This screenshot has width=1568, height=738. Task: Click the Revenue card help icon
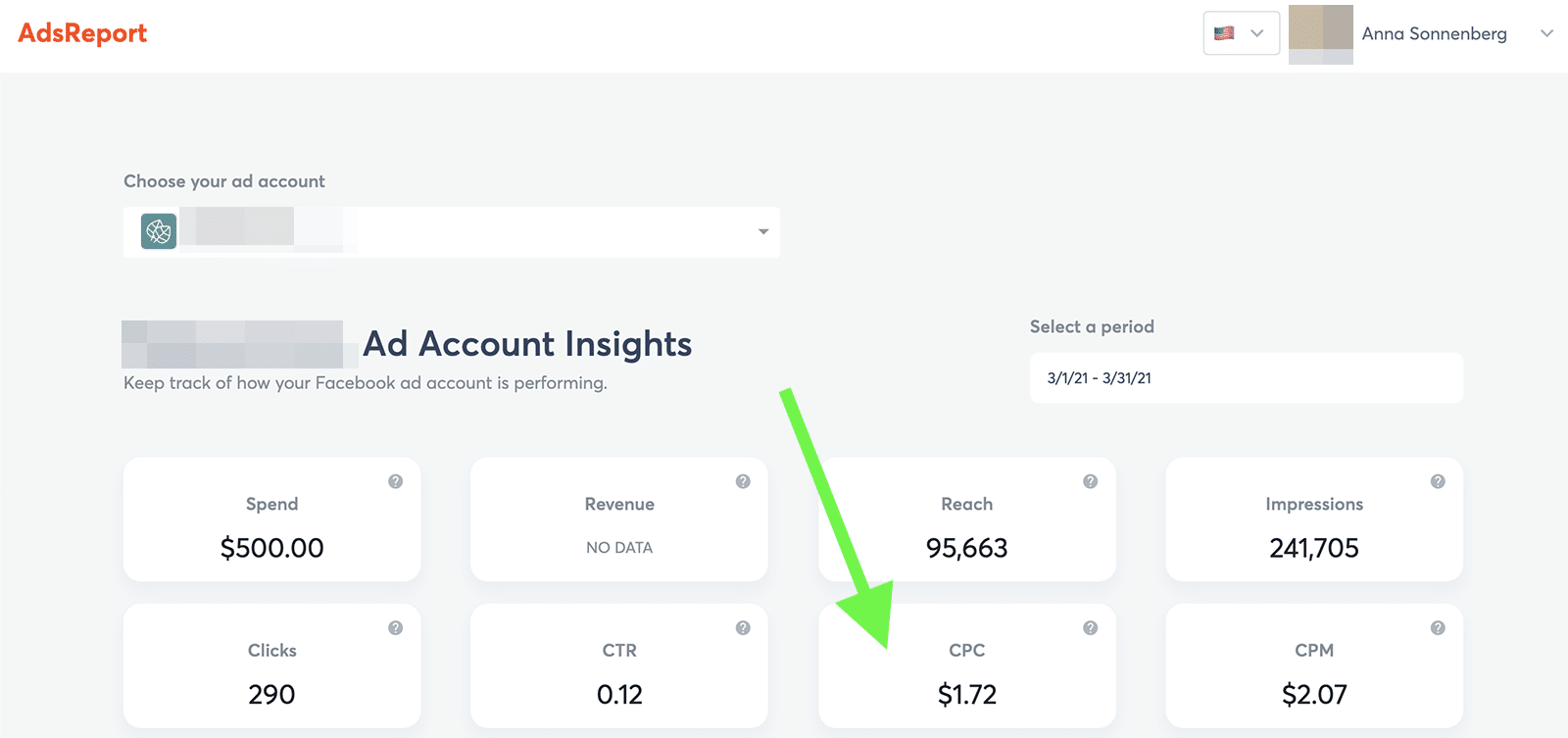[743, 481]
